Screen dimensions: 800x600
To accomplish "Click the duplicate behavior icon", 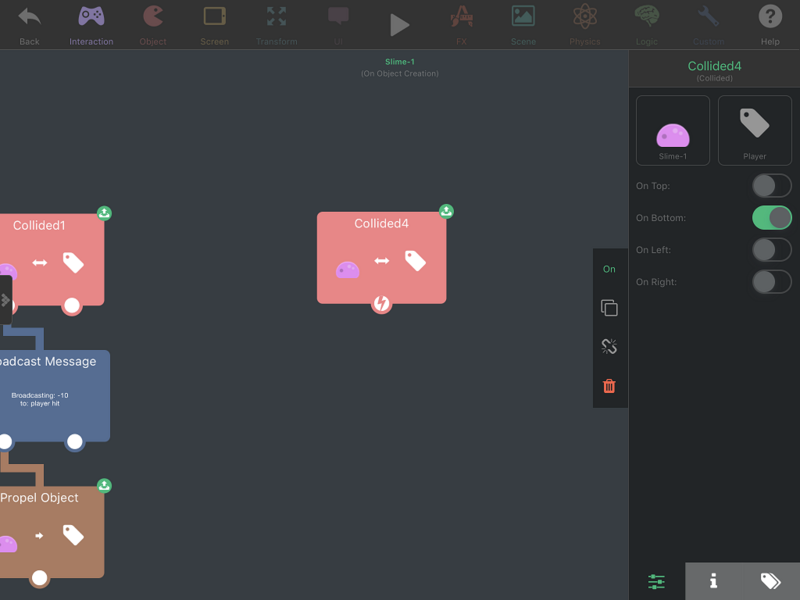I will [x=609, y=308].
